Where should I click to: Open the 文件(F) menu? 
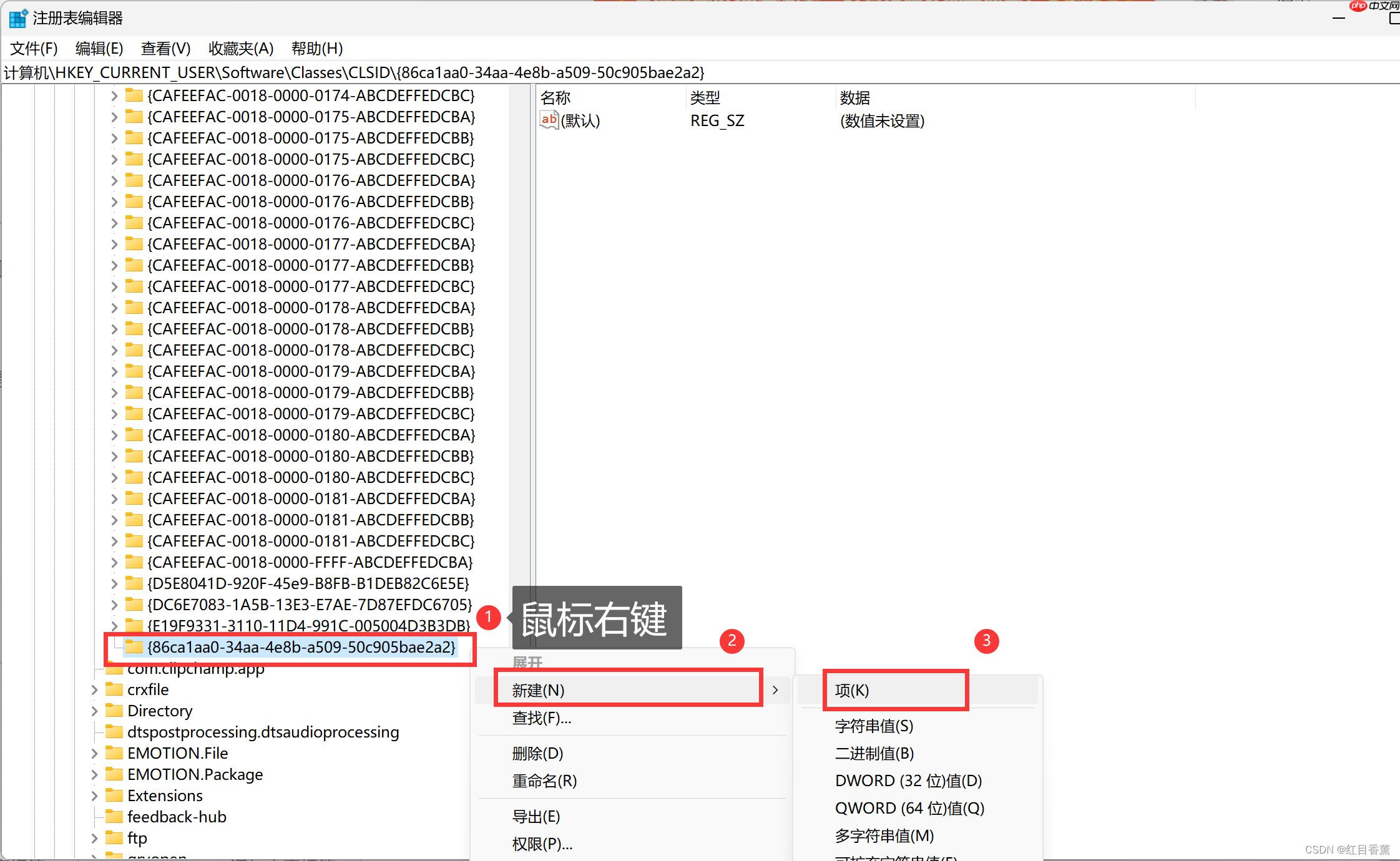pyautogui.click(x=34, y=48)
